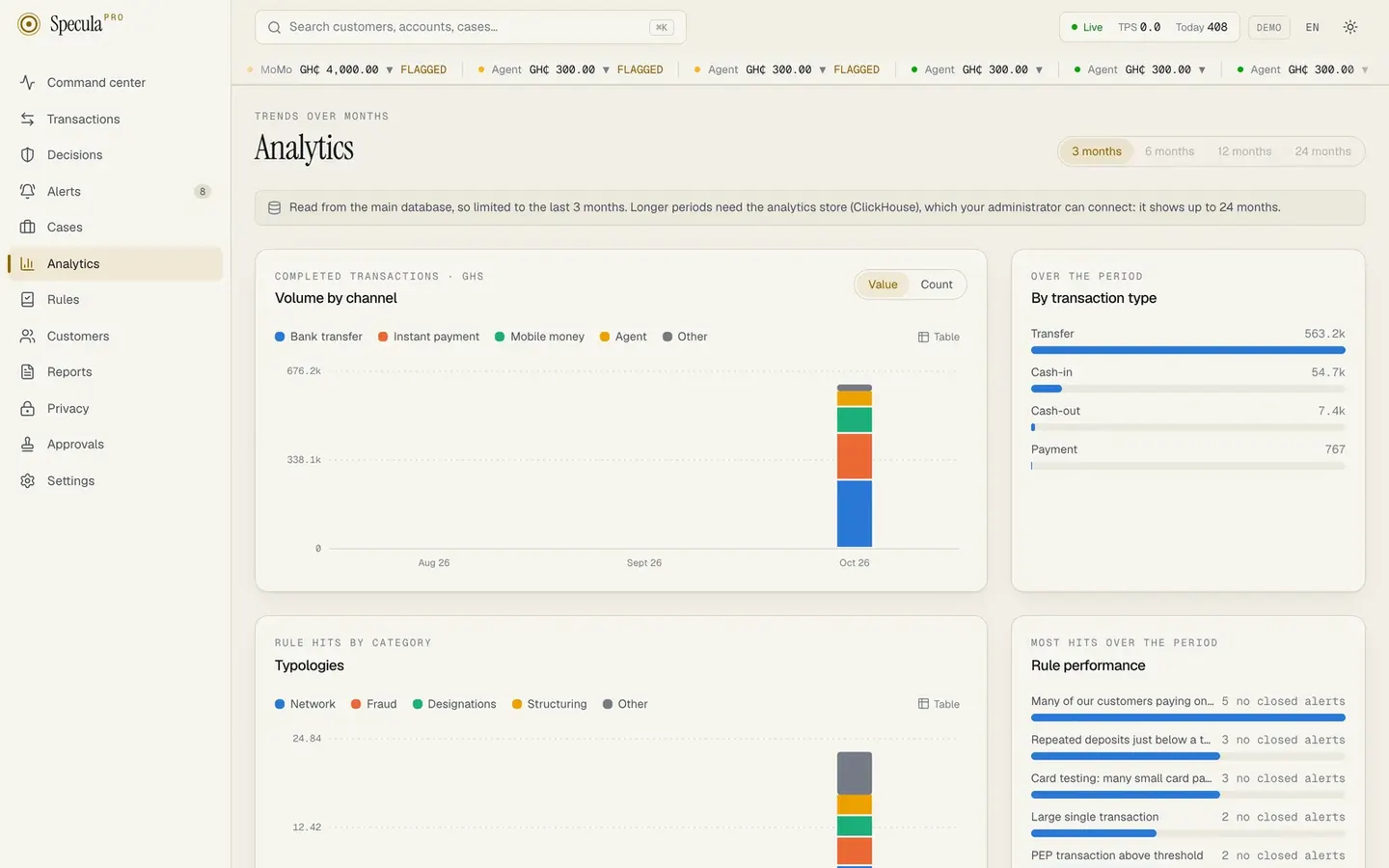
Task: Switch chart to Count view
Action: pos(937,285)
